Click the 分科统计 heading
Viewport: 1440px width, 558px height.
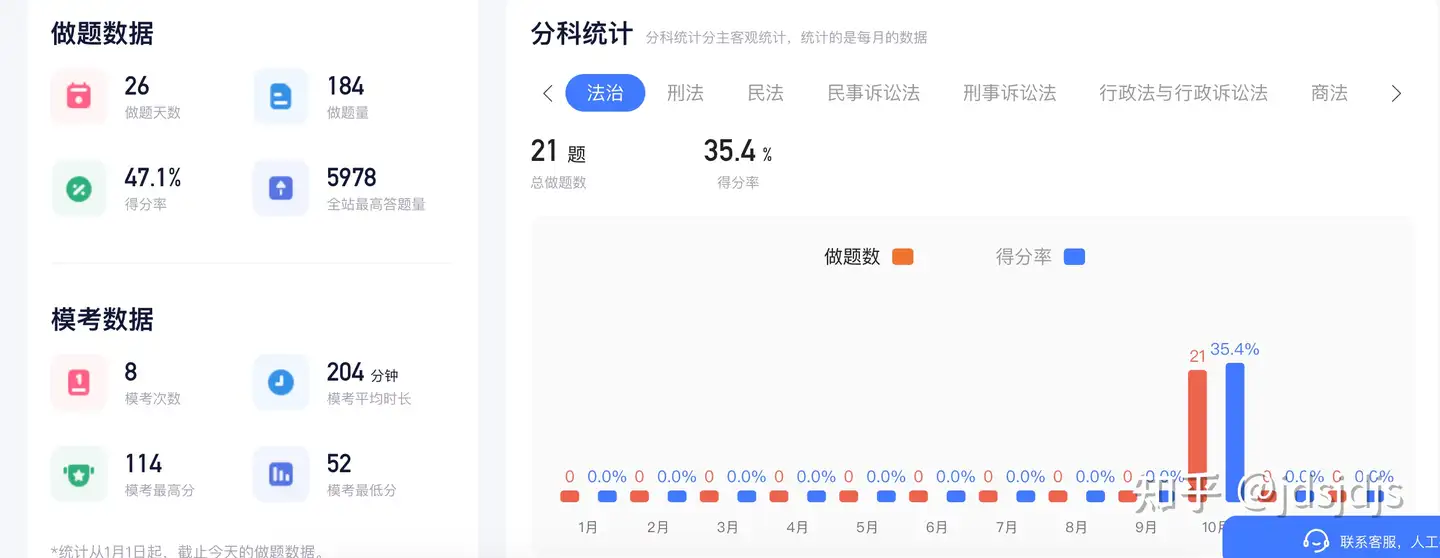[x=582, y=34]
